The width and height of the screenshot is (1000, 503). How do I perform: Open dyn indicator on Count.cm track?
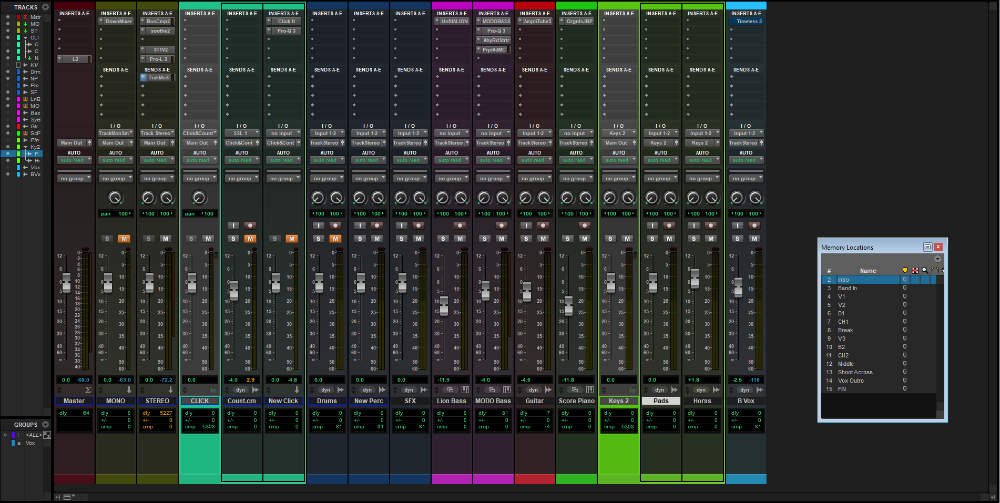[x=240, y=390]
